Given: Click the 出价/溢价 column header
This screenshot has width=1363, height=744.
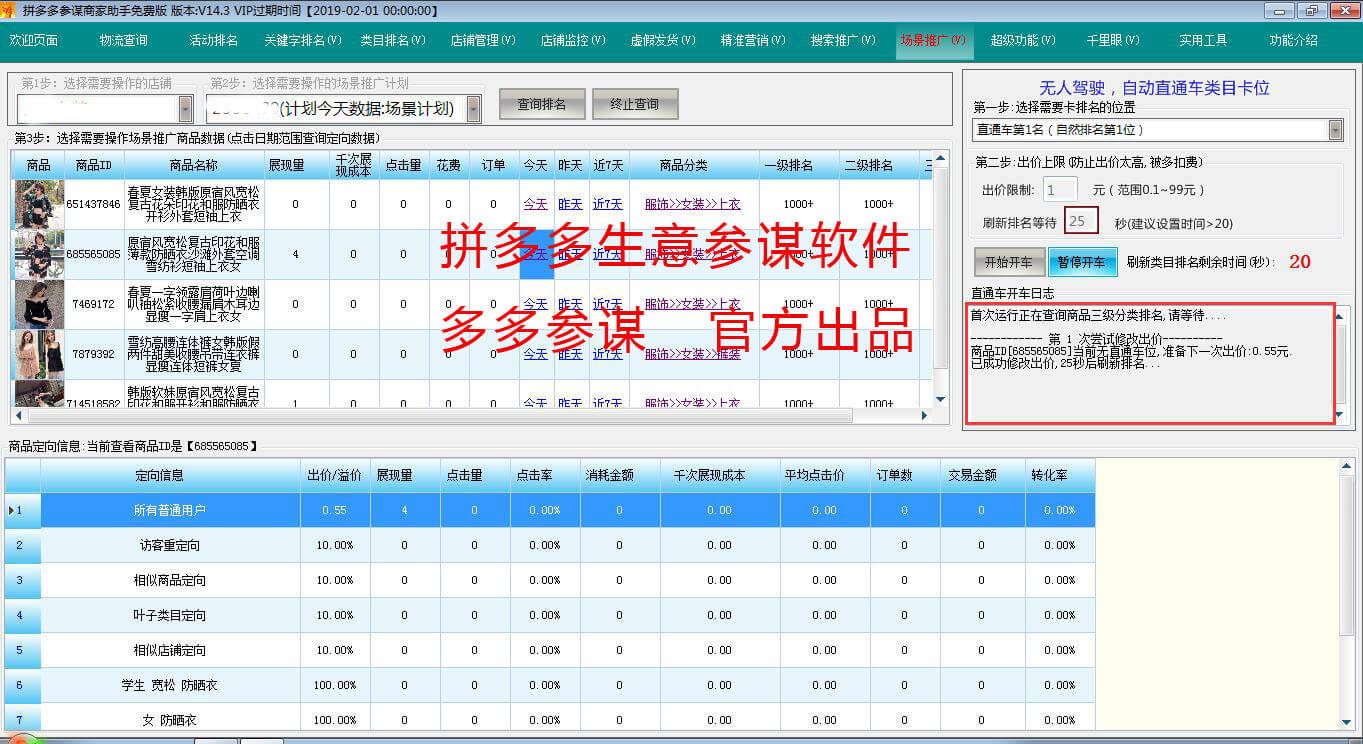Looking at the screenshot, I should point(335,475).
